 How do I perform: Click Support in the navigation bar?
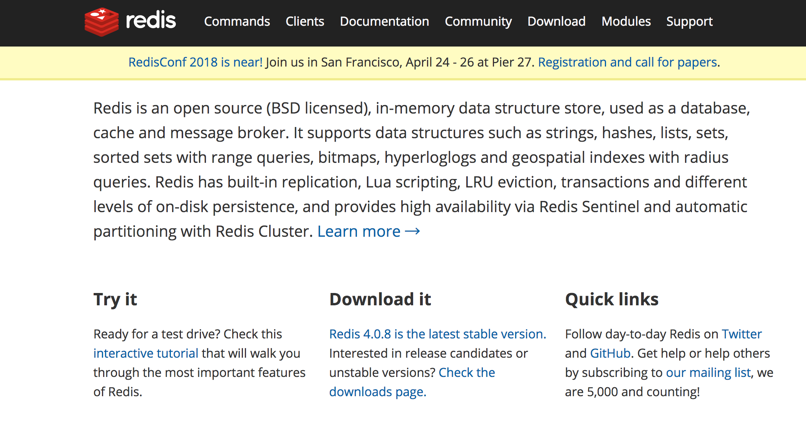(x=689, y=21)
